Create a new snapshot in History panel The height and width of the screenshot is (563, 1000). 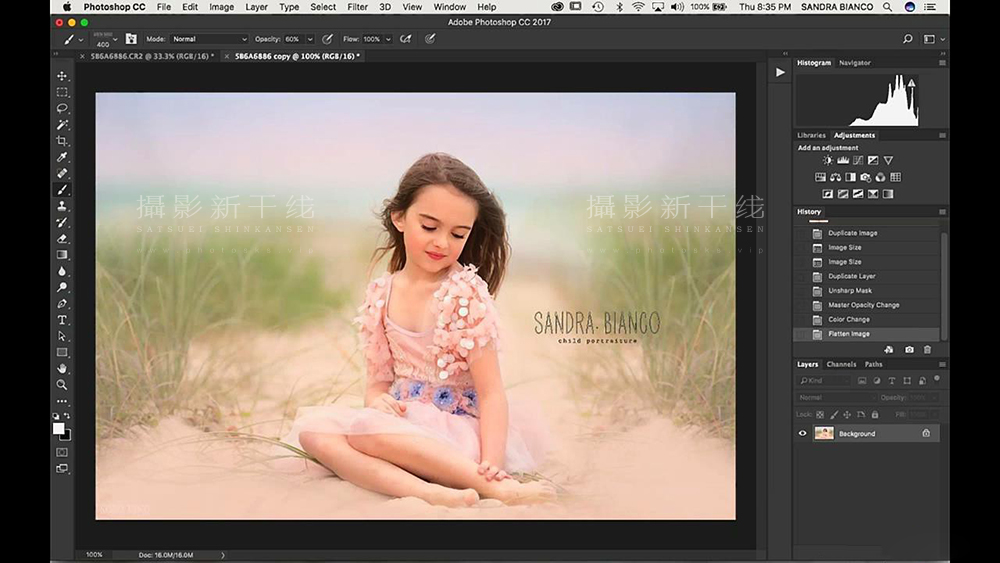(x=909, y=349)
